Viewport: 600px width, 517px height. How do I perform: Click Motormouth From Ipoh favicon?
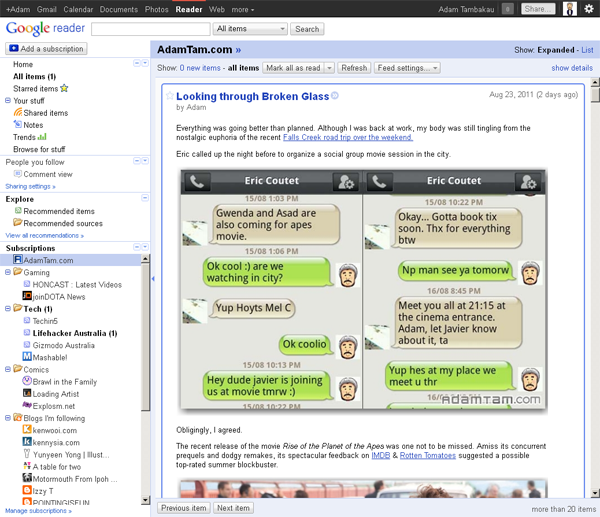click(27, 478)
